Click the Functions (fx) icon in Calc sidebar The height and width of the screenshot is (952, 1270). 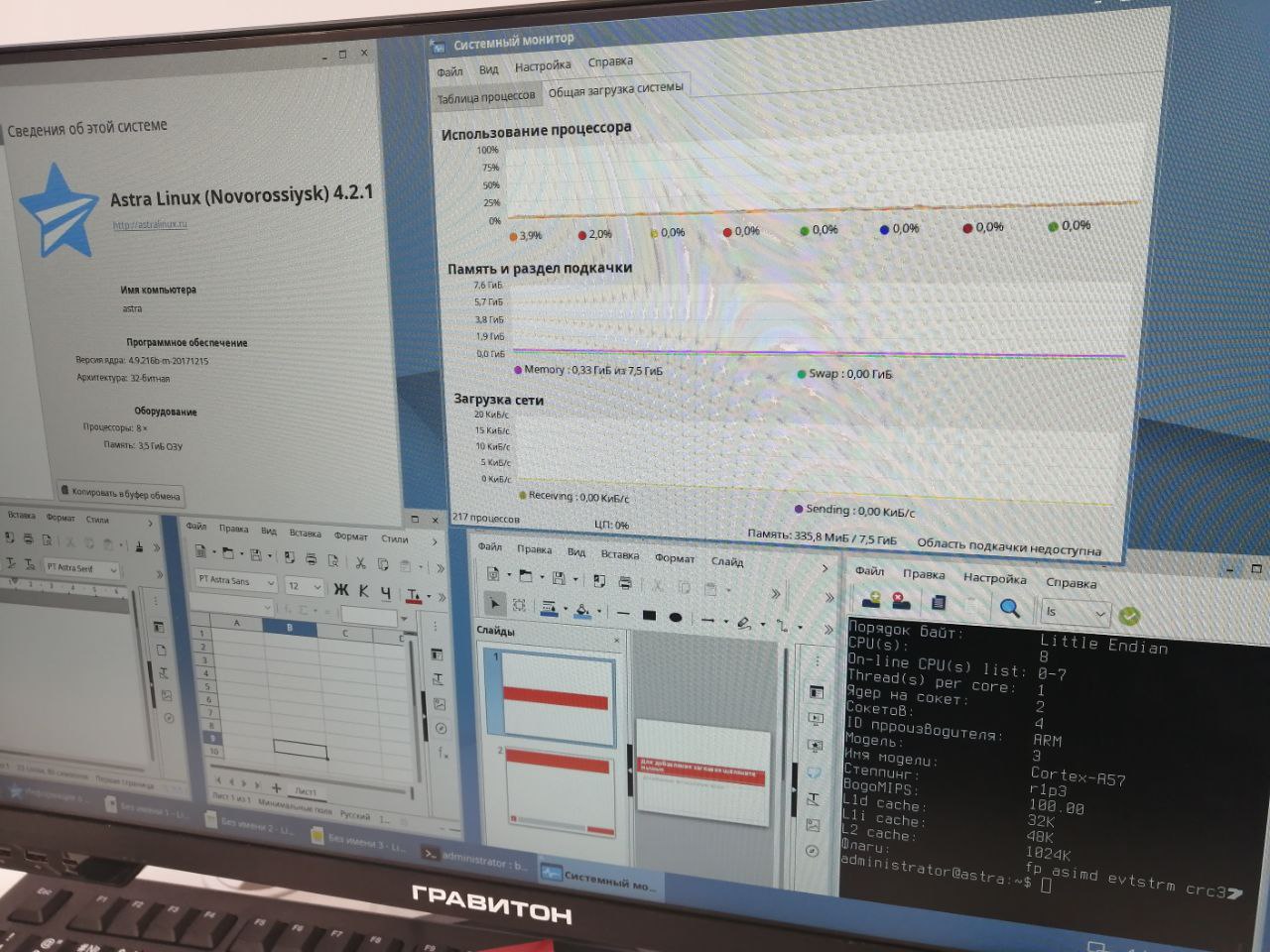[442, 753]
